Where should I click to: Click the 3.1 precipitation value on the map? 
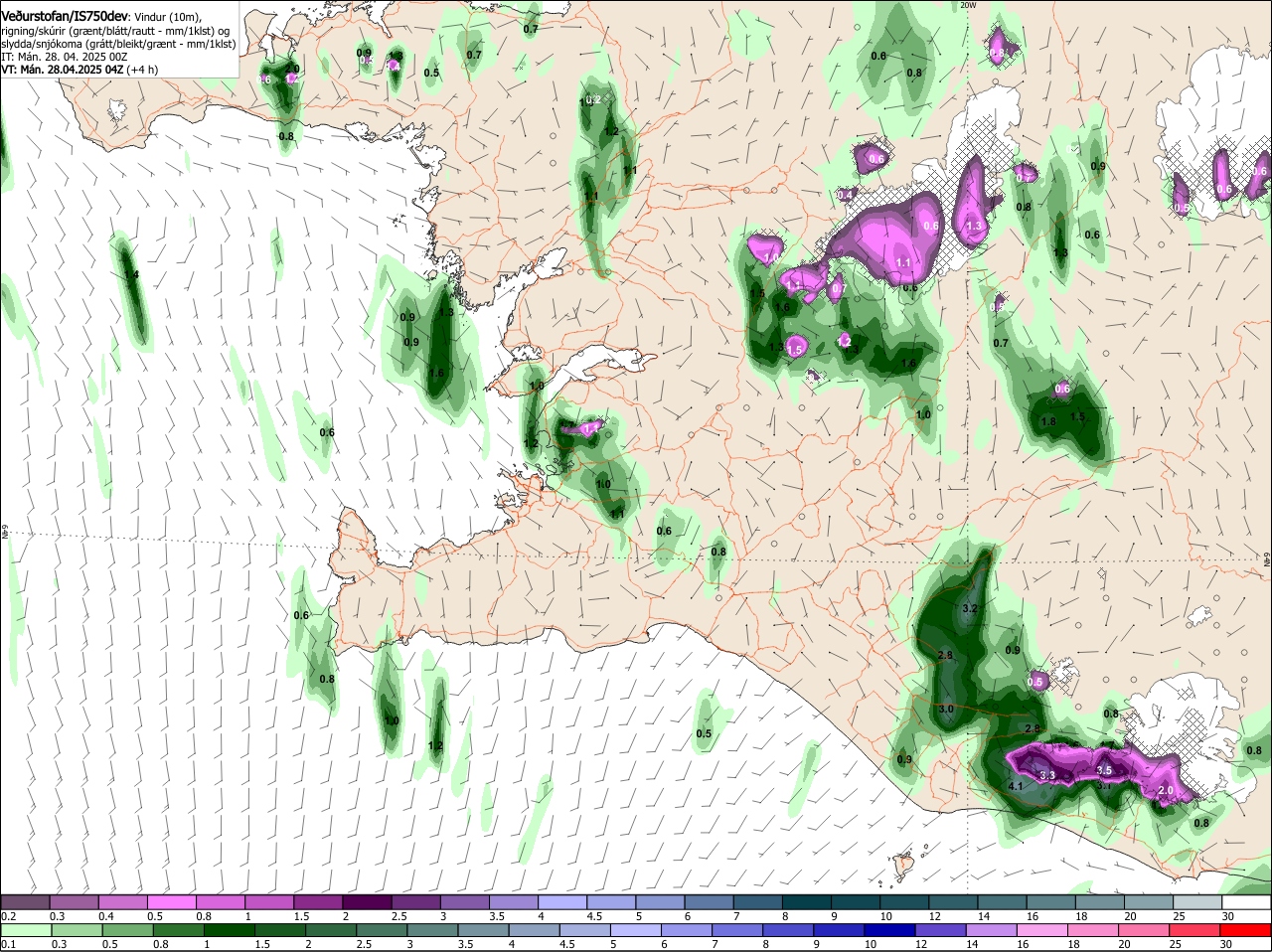(1105, 785)
